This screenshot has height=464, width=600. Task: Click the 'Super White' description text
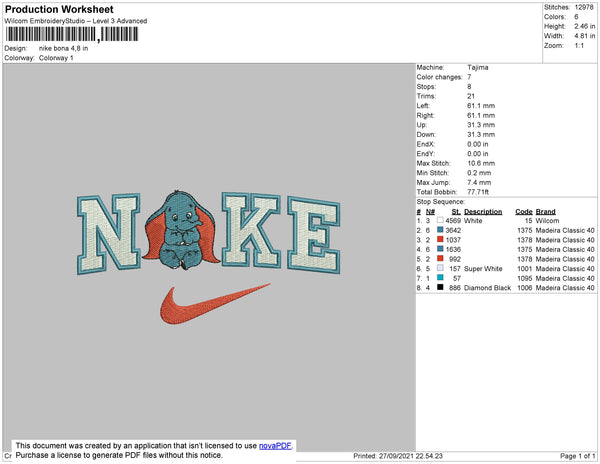pos(483,269)
